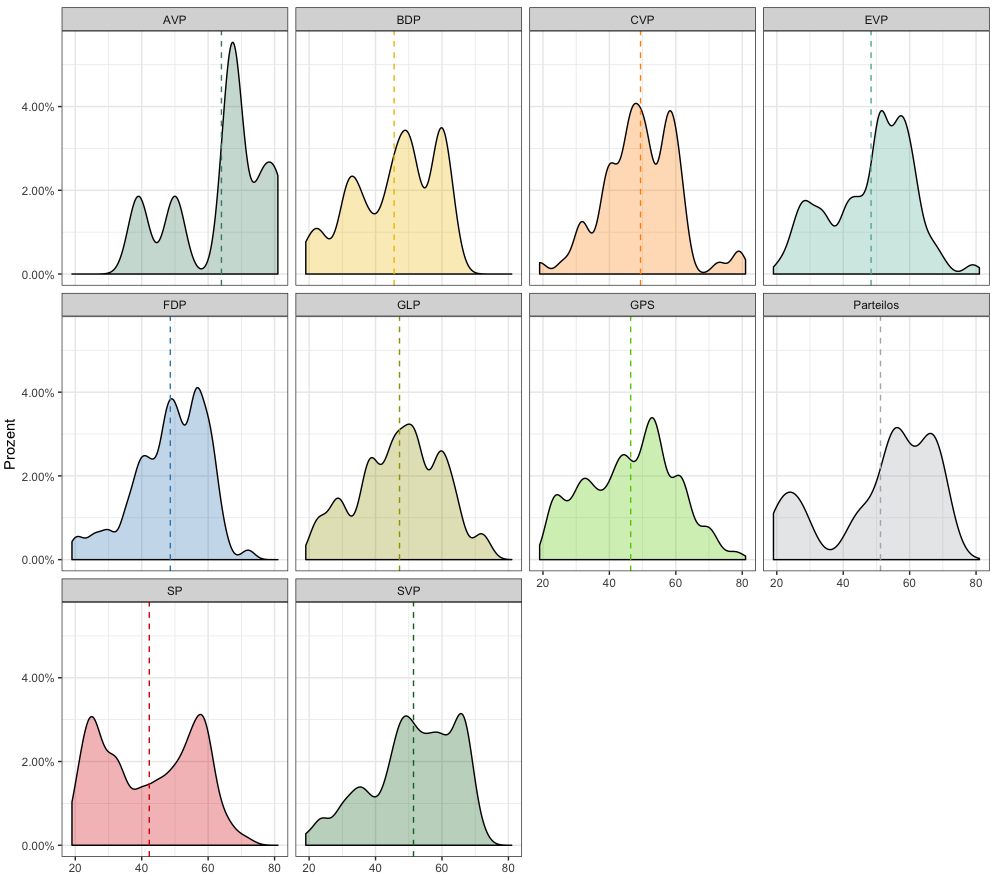Click the FDP facet header
The height and width of the screenshot is (876, 996).
point(175,305)
